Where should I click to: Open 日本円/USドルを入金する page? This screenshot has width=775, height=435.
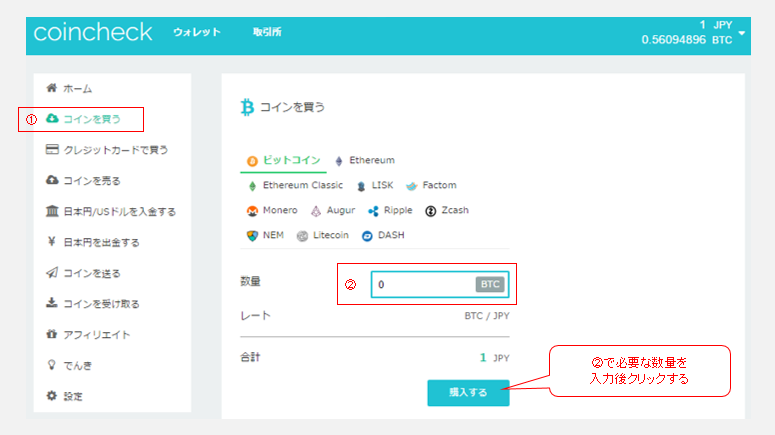tap(120, 212)
